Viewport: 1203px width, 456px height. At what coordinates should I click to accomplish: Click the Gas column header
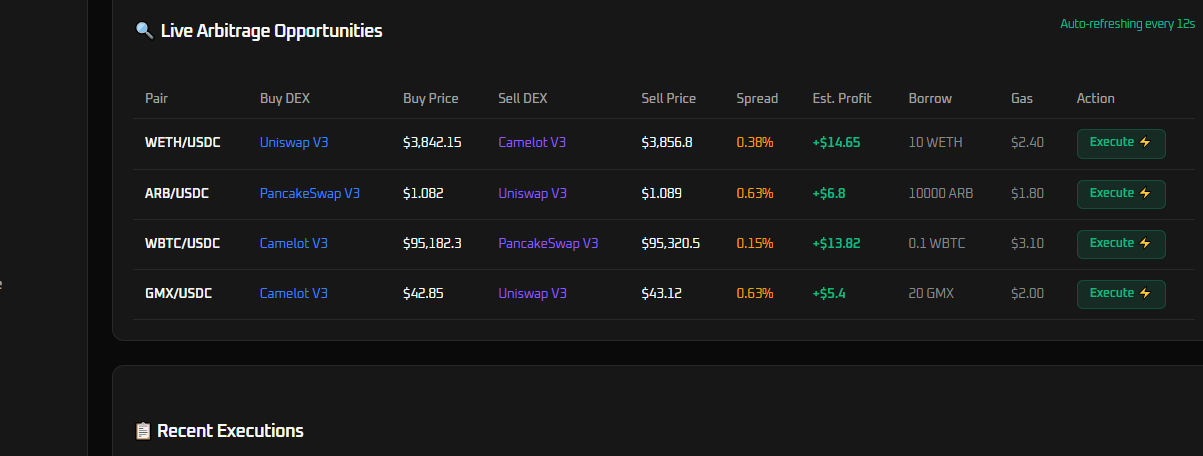tap(1022, 98)
